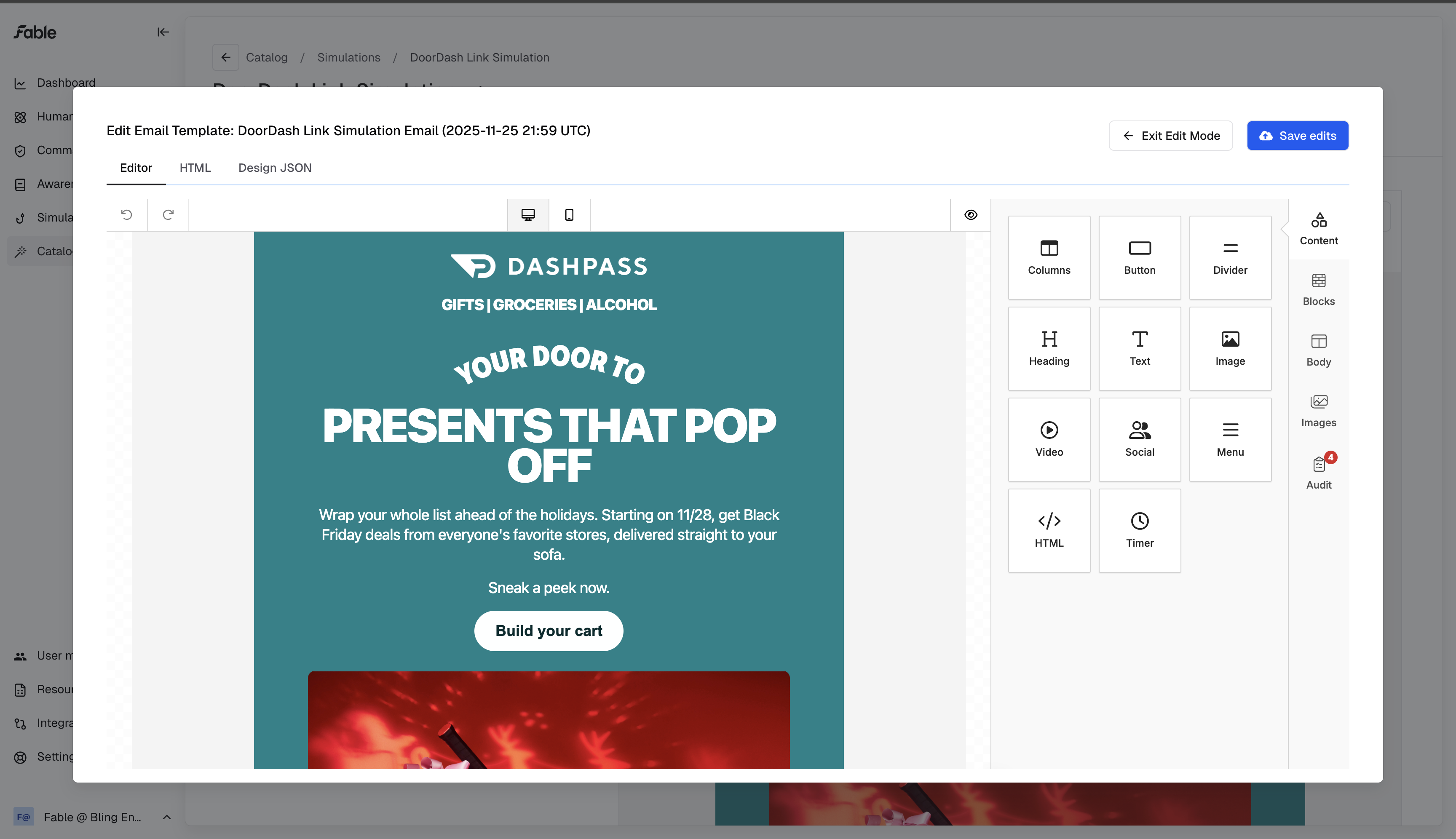The image size is (1456, 839).
Task: Select the Sneak a peek now text
Action: [549, 588]
